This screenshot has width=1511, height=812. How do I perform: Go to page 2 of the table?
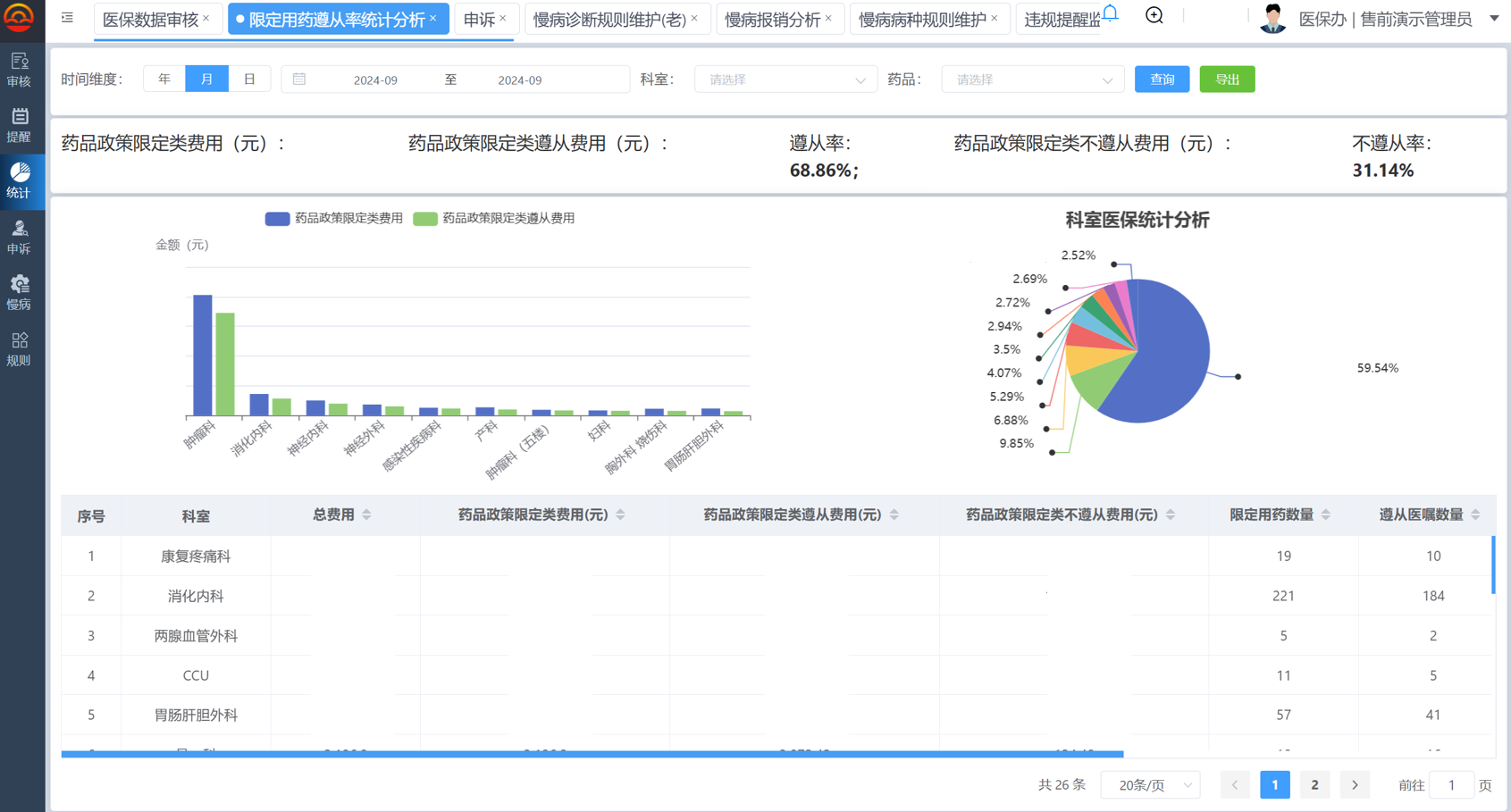pos(1314,785)
